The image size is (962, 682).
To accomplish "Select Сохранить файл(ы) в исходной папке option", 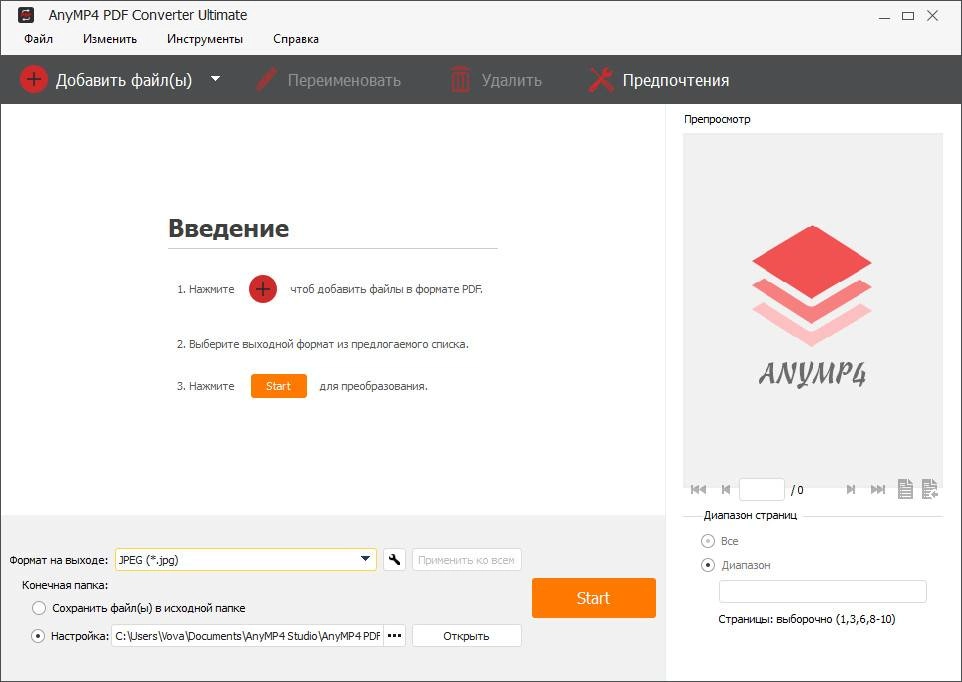I will (x=39, y=608).
